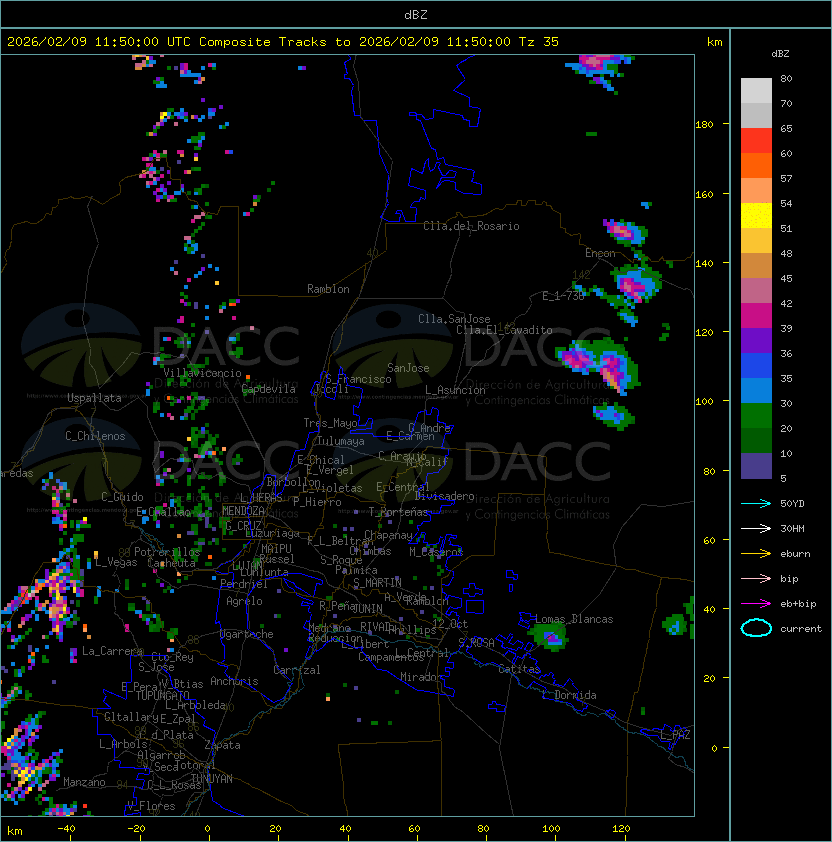Click the MENDOZA city label

point(243,511)
